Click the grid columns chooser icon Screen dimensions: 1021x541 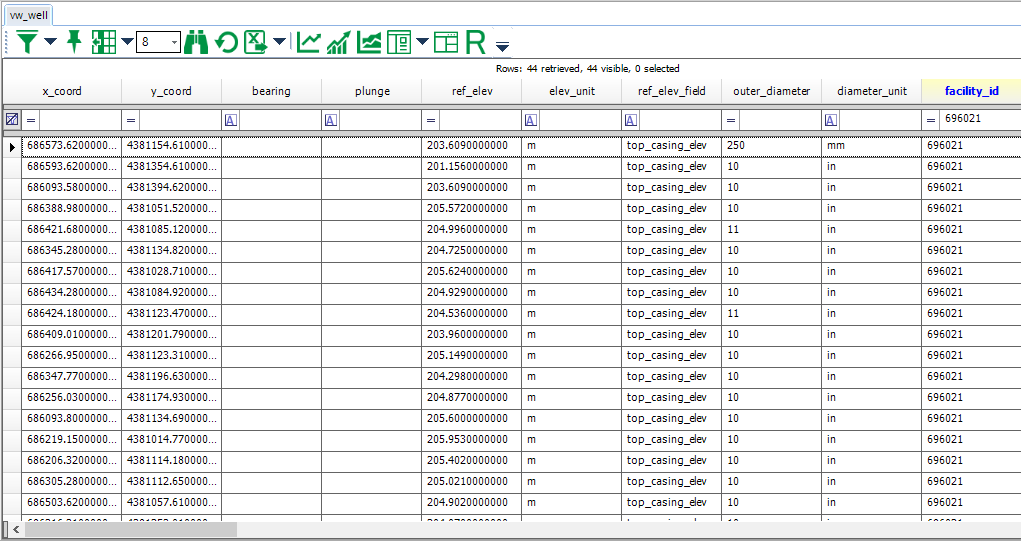[102, 42]
